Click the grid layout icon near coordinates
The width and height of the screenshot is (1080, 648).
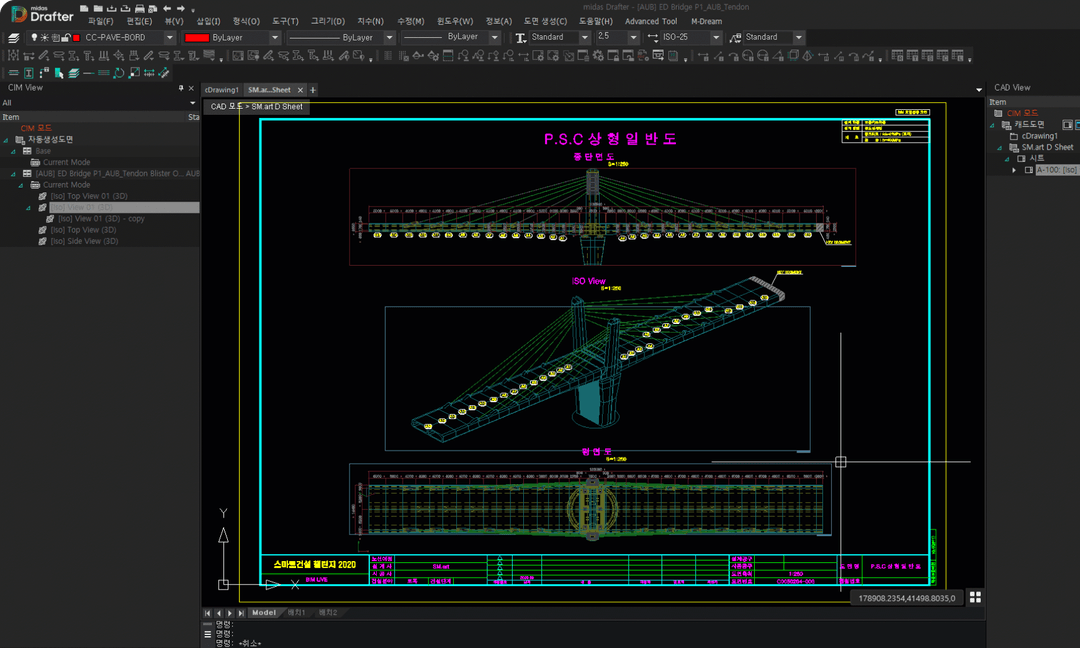[x=975, y=597]
